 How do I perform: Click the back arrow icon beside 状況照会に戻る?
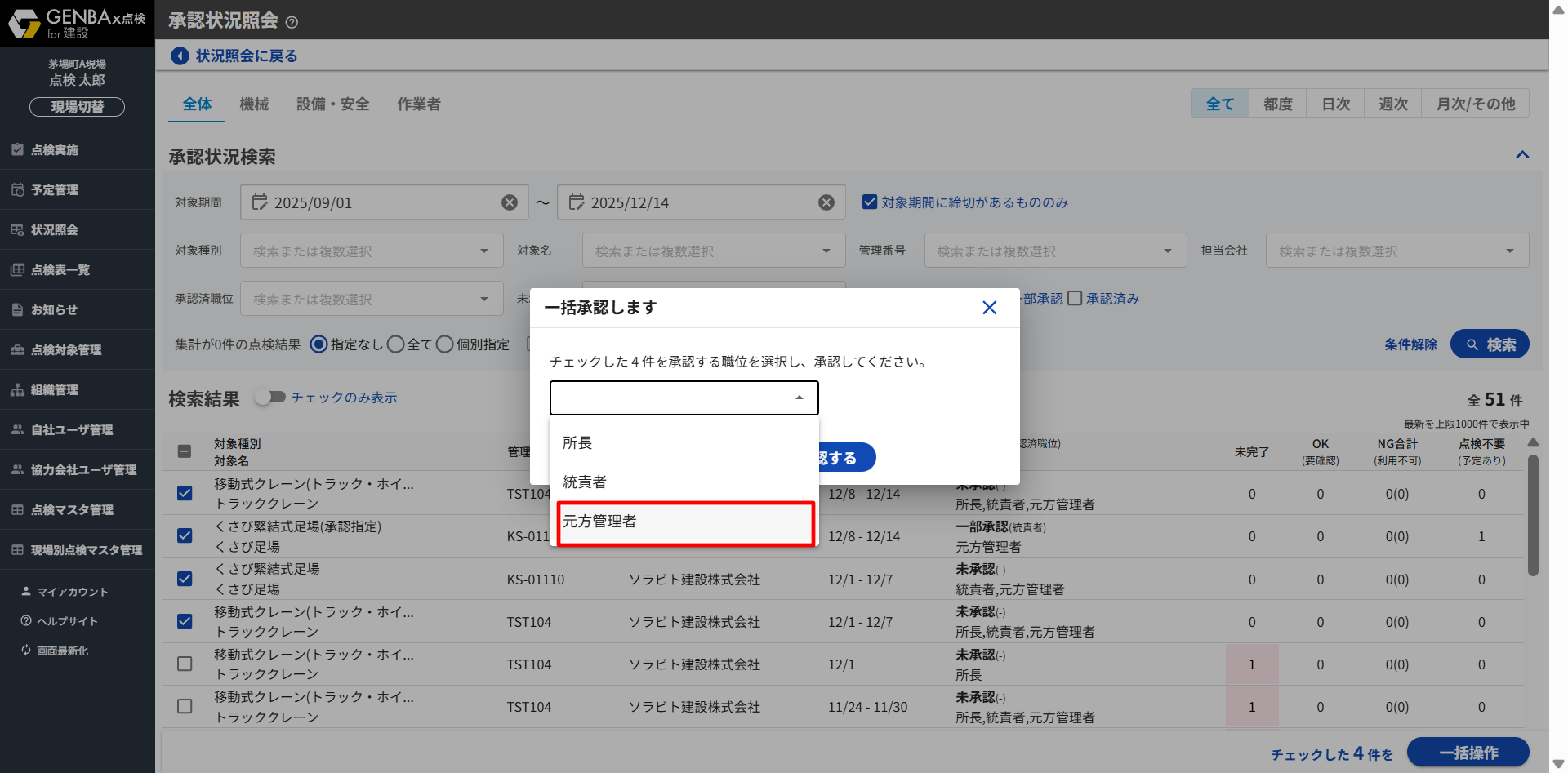click(180, 56)
